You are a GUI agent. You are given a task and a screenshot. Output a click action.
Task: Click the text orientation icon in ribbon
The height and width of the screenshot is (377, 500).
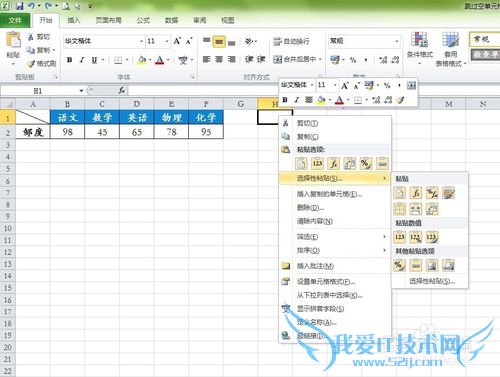249,41
